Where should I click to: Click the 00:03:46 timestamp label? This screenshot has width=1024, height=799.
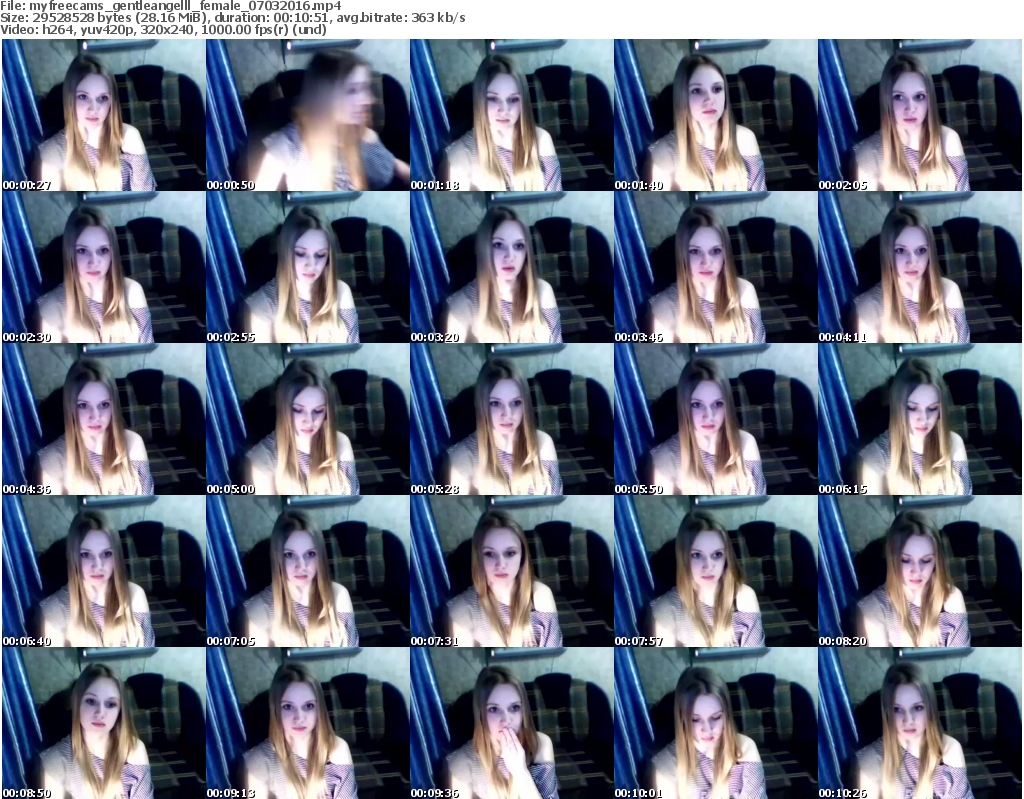(x=639, y=337)
